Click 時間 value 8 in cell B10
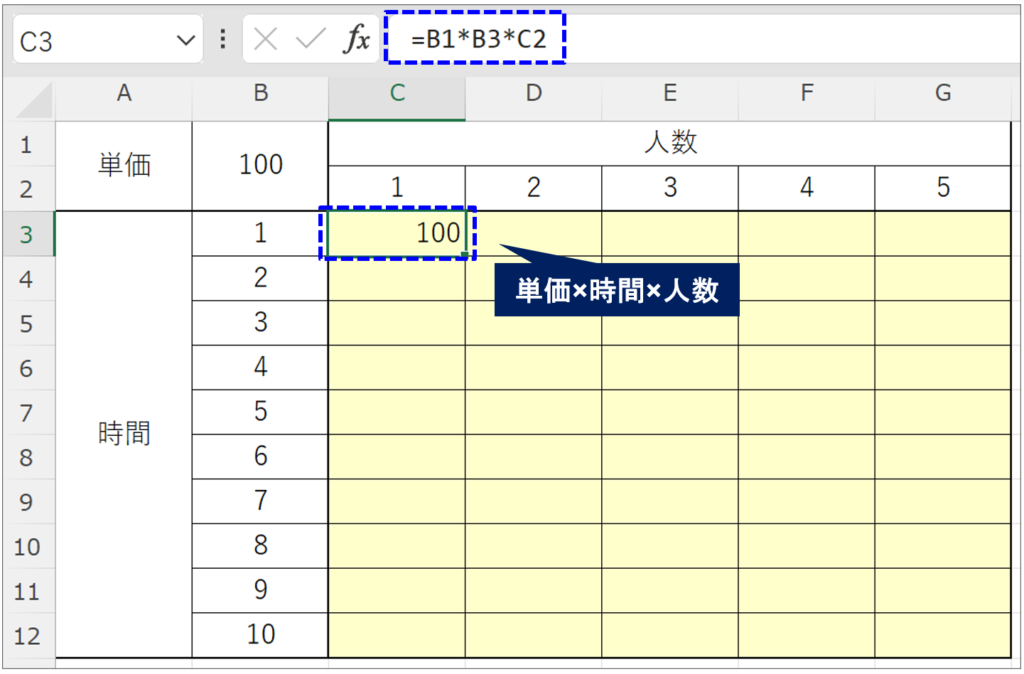Image resolution: width=1024 pixels, height=674 pixels. click(261, 545)
